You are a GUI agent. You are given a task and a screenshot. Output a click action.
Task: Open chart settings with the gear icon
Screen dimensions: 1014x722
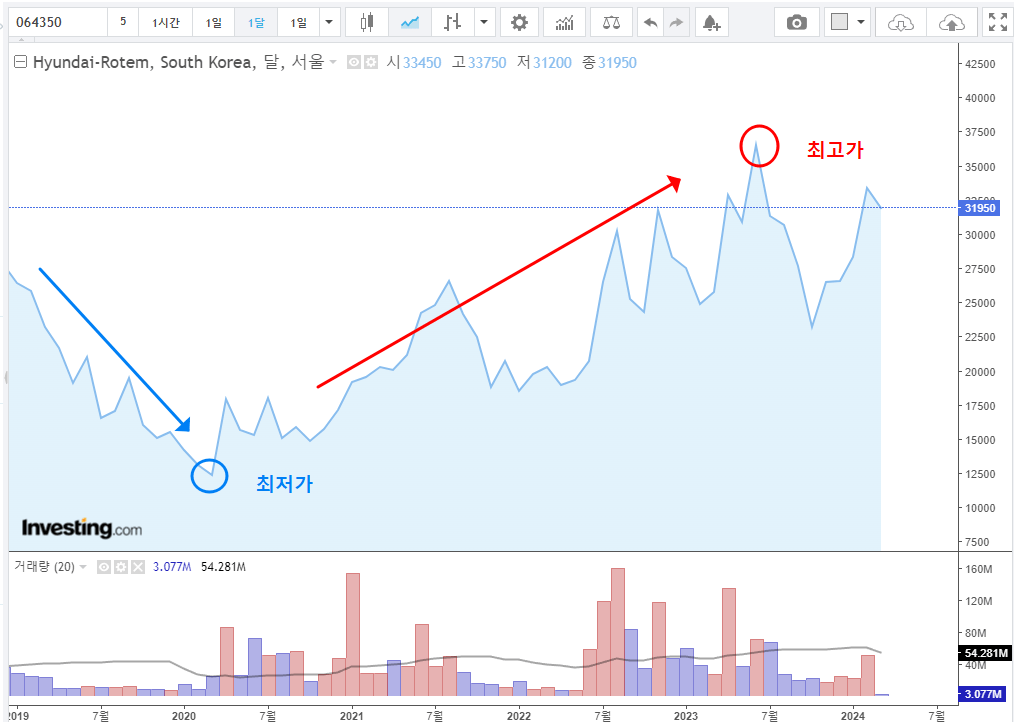pyautogui.click(x=519, y=21)
